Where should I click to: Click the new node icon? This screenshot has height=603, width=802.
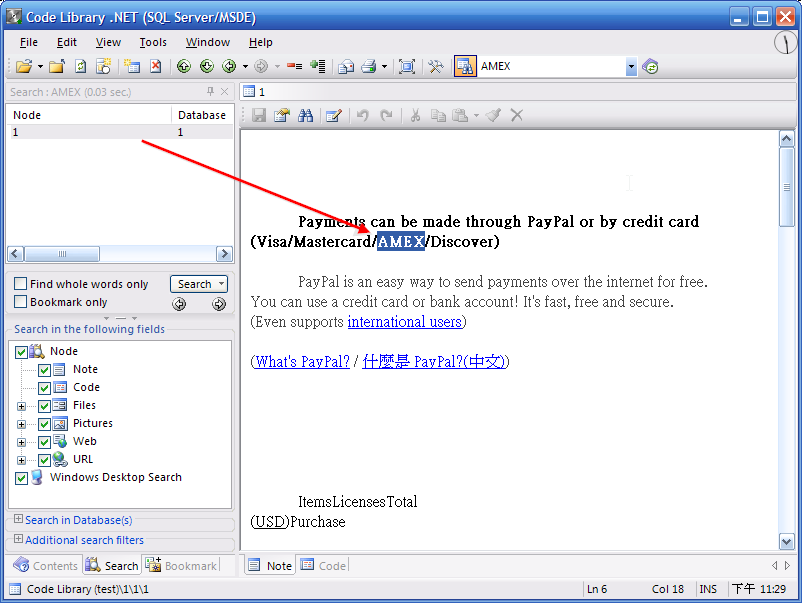132,66
